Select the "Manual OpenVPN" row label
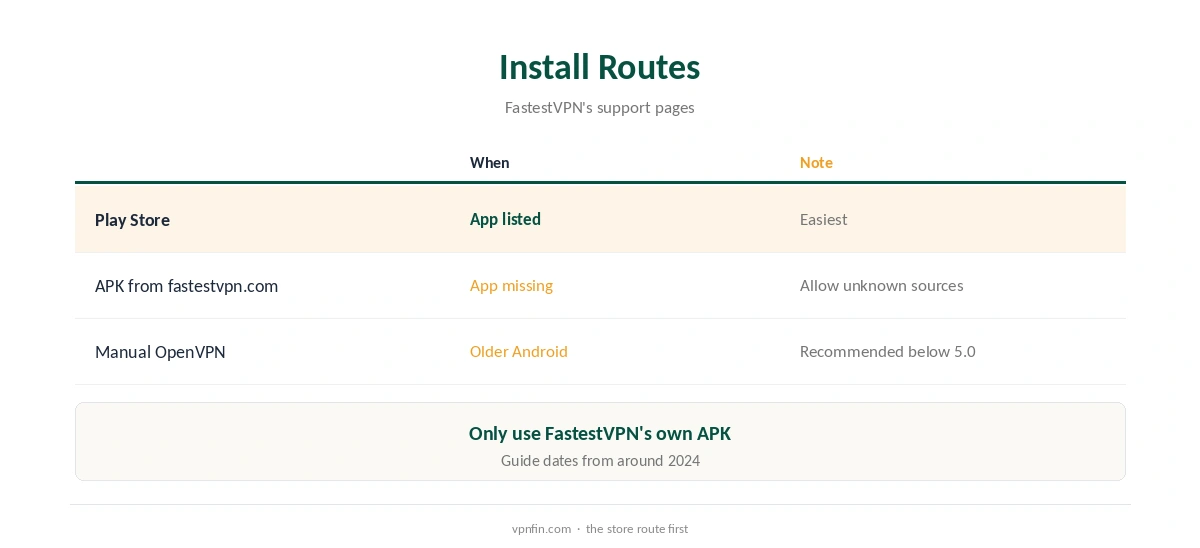This screenshot has width=1200, height=548. click(x=160, y=352)
